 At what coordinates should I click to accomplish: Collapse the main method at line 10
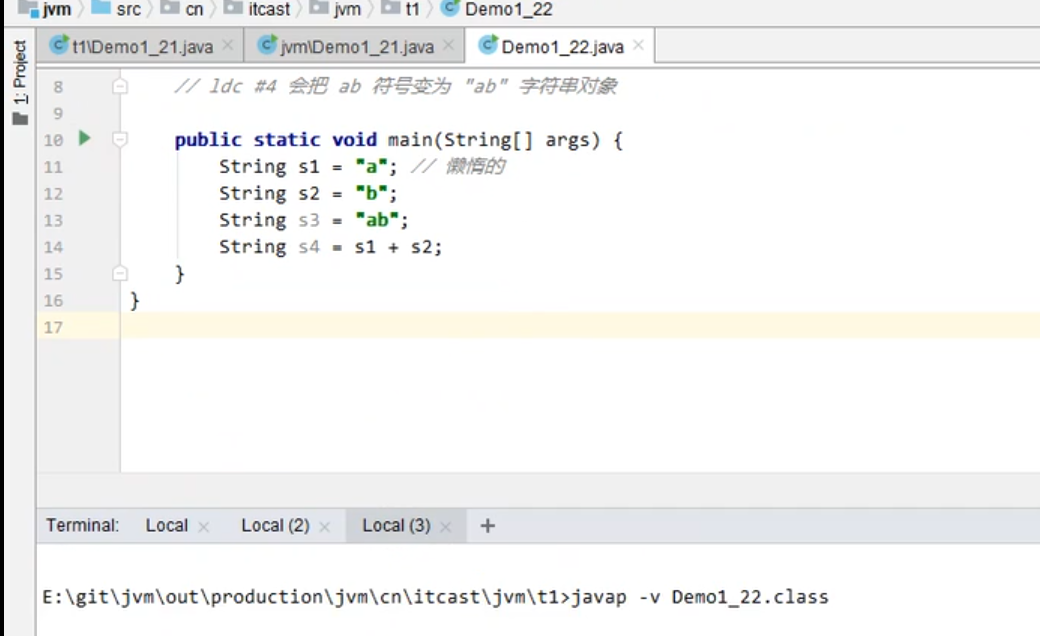click(120, 139)
